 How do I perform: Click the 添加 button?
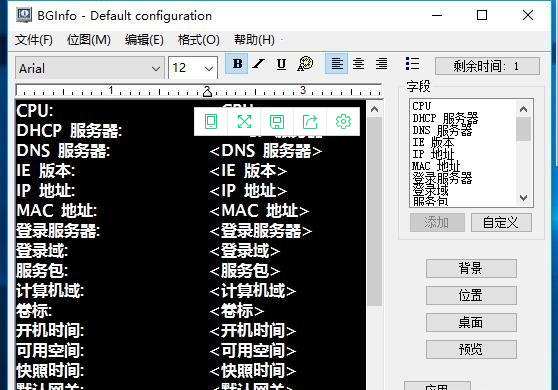(x=437, y=223)
